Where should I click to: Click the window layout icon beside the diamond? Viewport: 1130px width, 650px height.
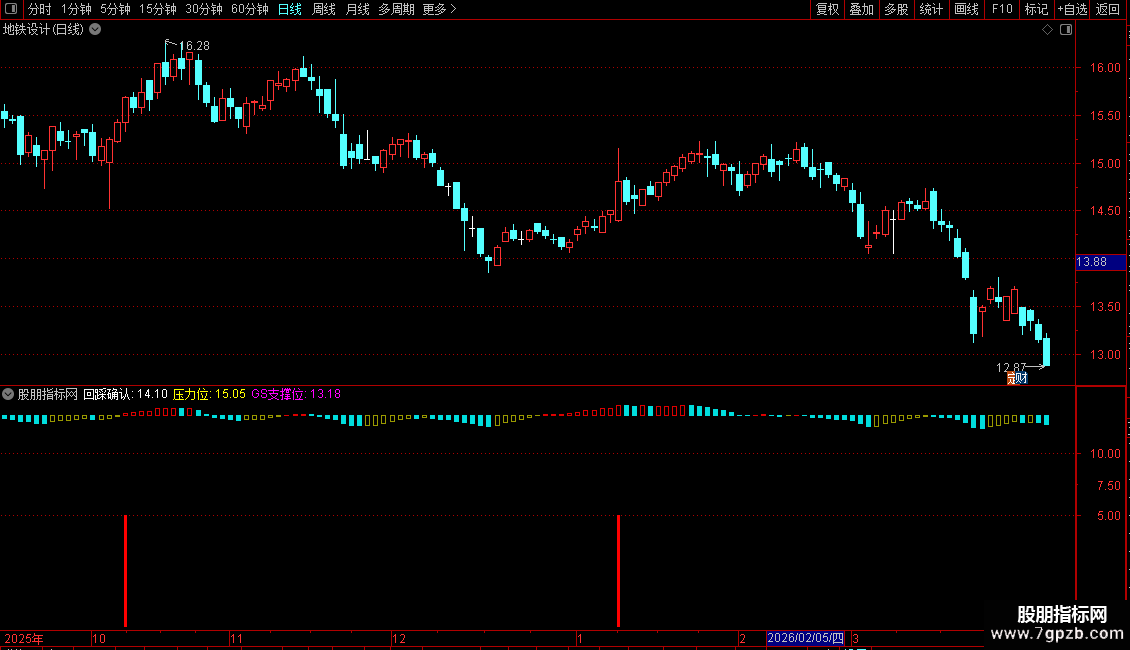point(1066,30)
